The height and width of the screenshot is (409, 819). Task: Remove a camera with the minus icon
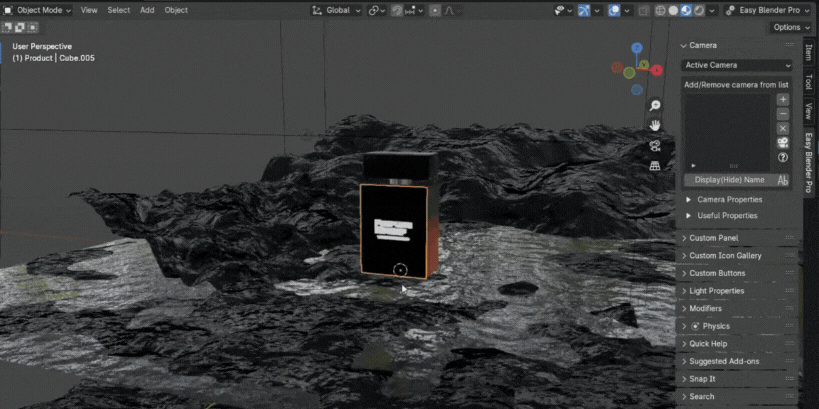point(783,114)
